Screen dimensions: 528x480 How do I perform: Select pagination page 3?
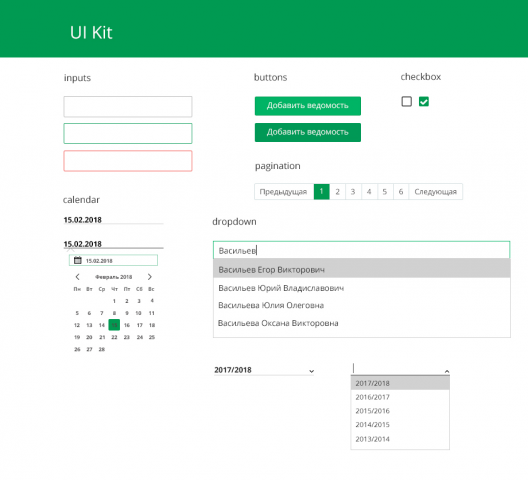[x=353, y=192]
